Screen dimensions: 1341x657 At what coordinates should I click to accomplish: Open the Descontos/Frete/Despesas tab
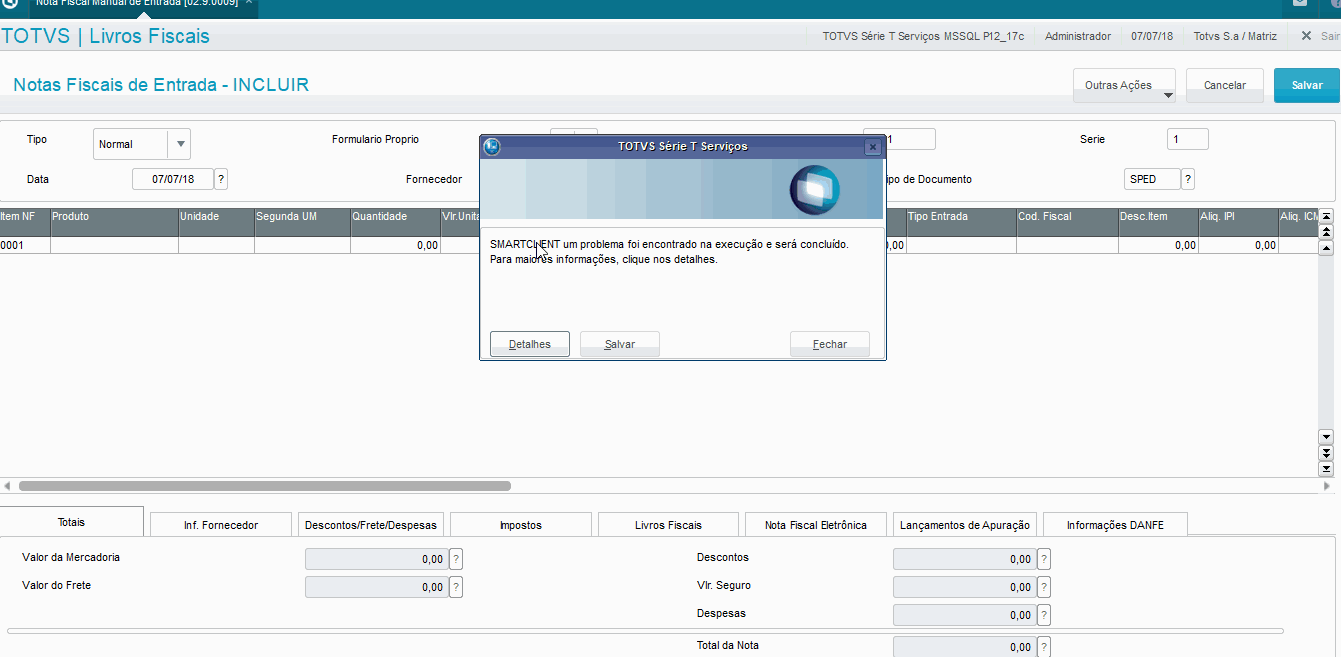click(x=371, y=525)
